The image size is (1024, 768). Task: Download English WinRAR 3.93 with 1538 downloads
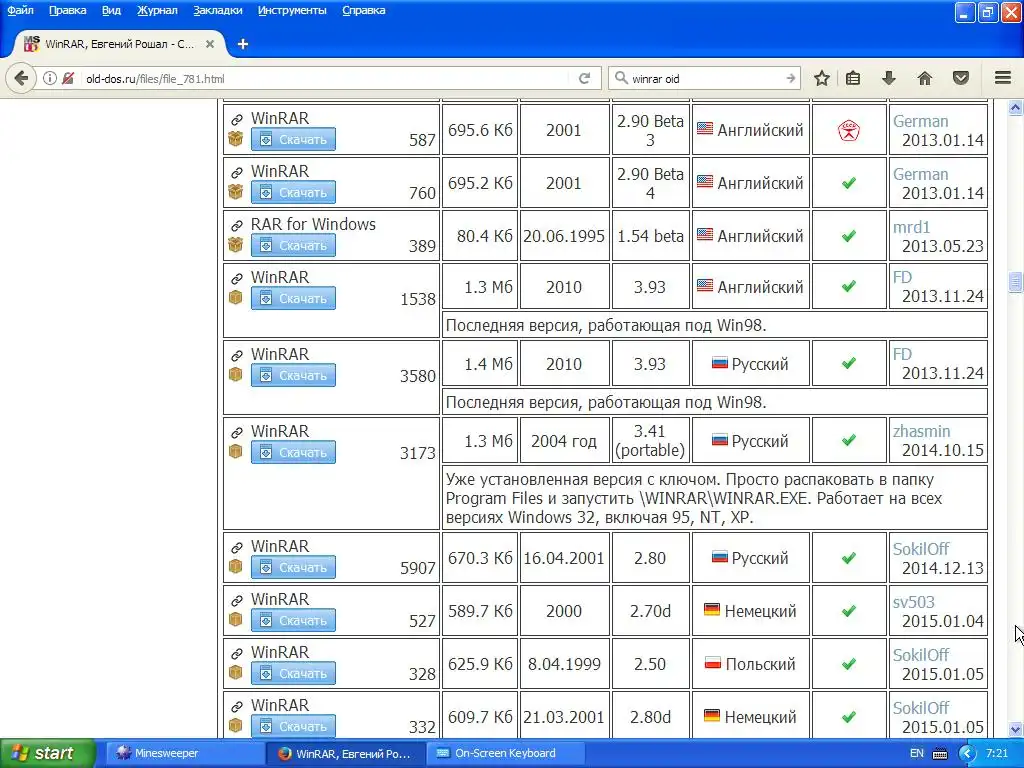point(293,298)
